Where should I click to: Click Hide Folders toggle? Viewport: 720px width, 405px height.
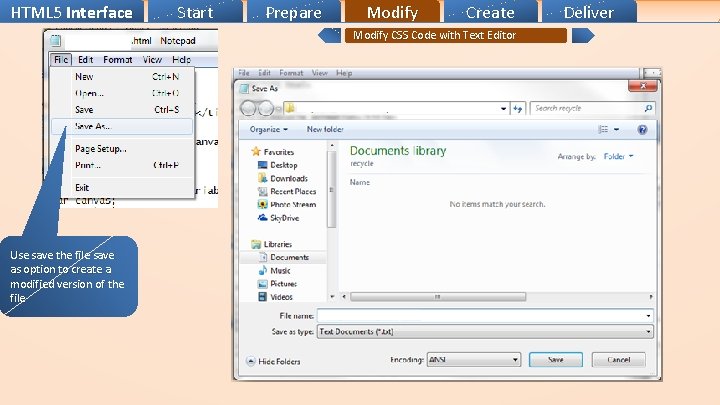click(x=274, y=362)
